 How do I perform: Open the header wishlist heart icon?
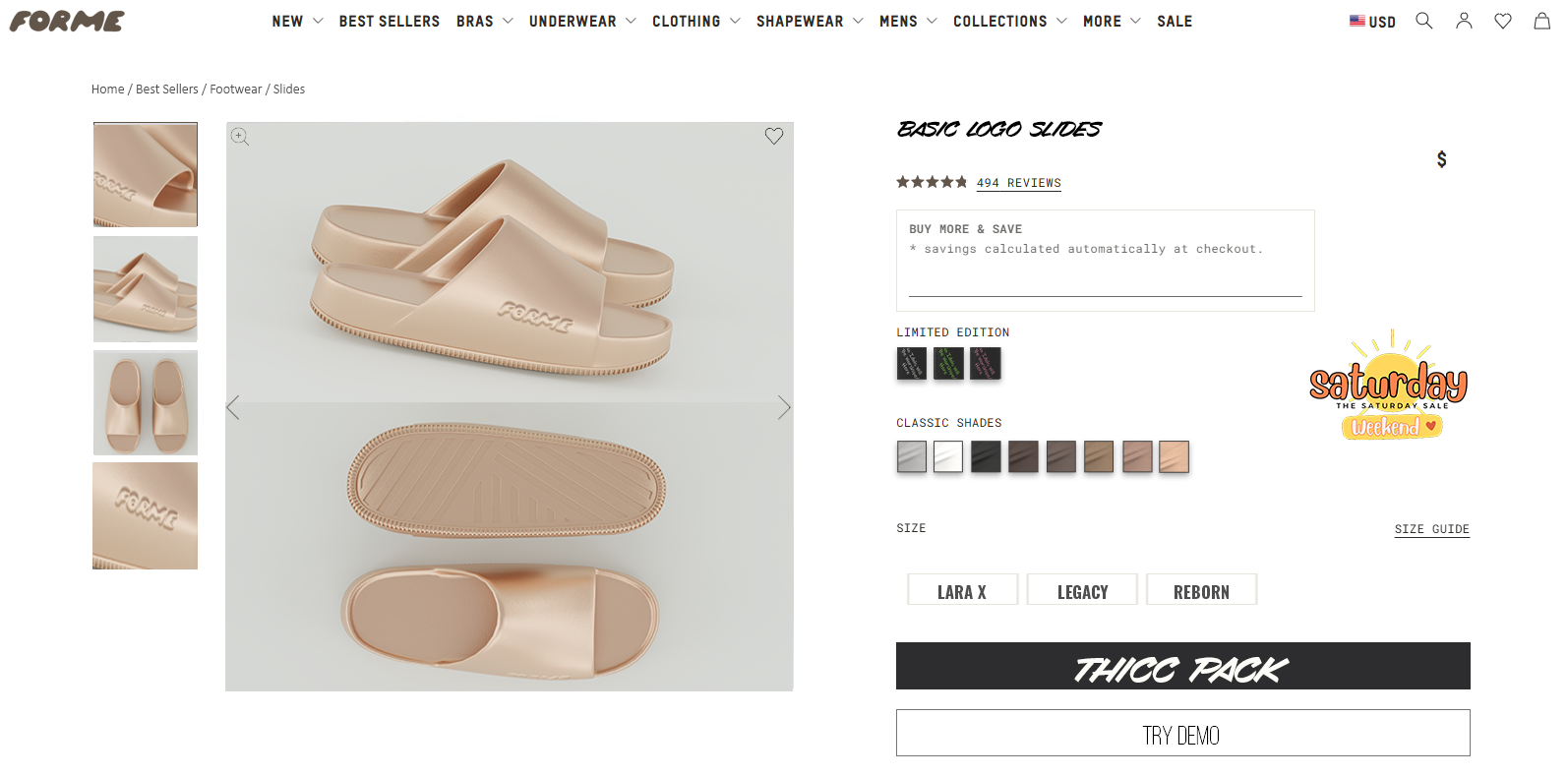[1503, 21]
